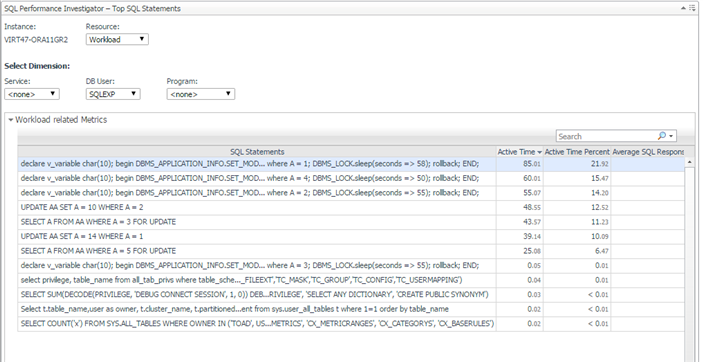
Task: Open the Resource dropdown showing Workload
Action: tap(117, 39)
